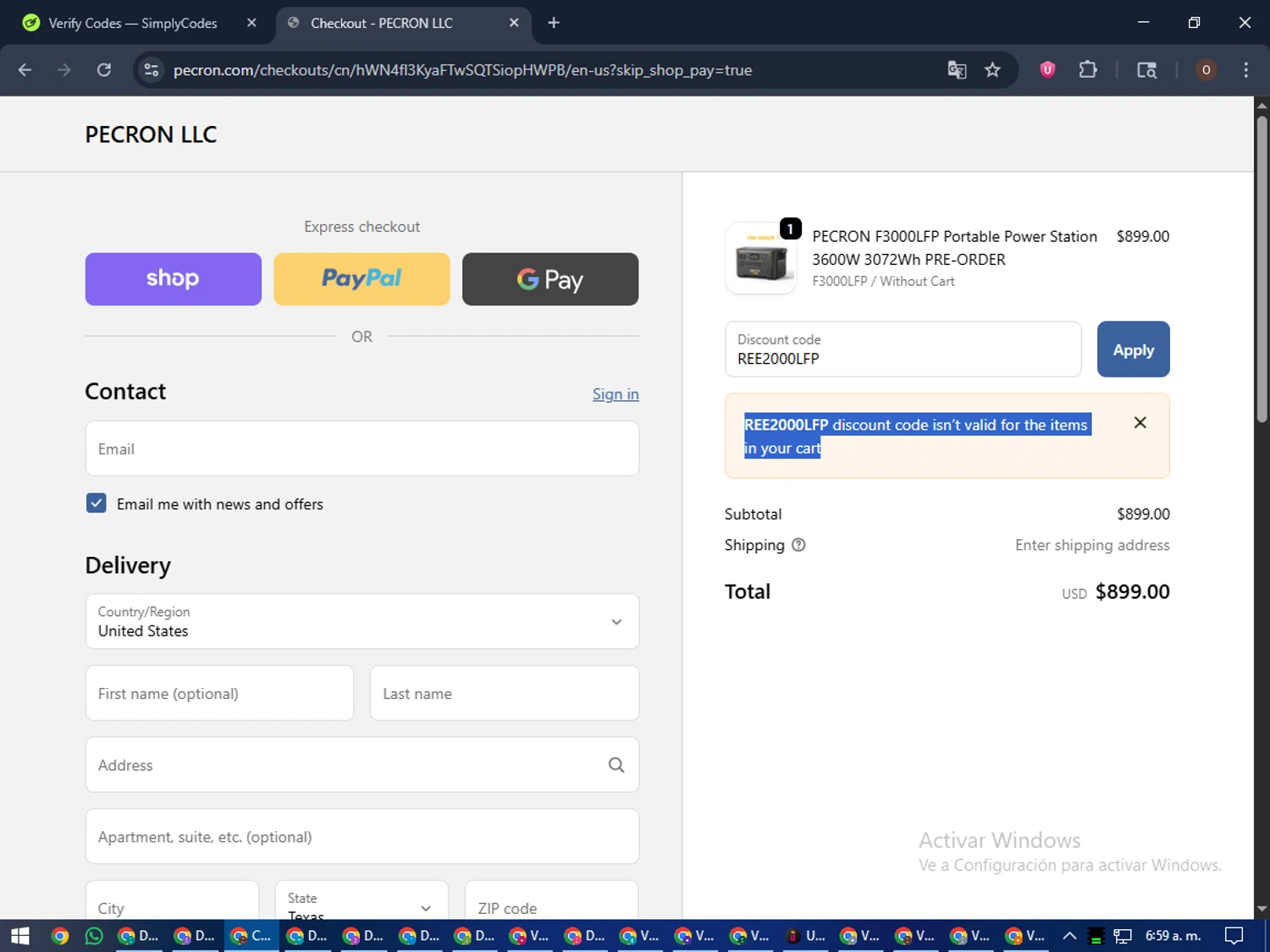
Task: Open the taskbar window labeled U...
Action: tap(804, 935)
